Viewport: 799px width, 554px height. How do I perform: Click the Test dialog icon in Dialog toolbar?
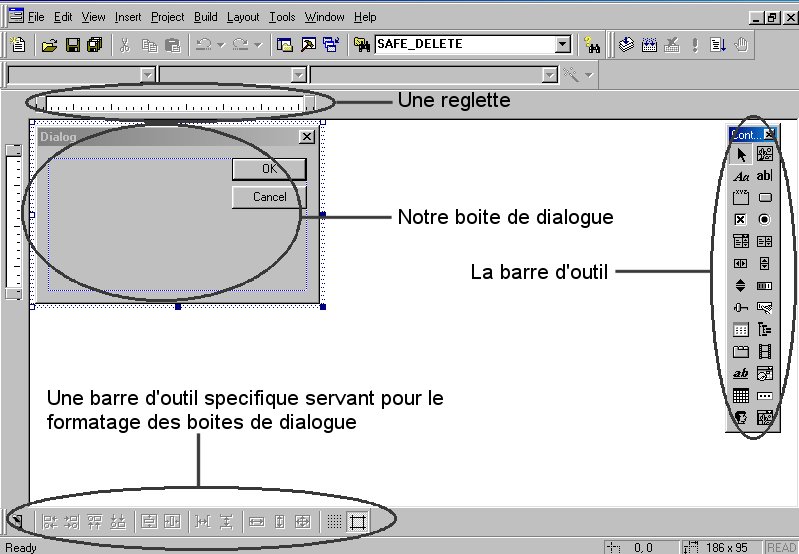point(18,521)
